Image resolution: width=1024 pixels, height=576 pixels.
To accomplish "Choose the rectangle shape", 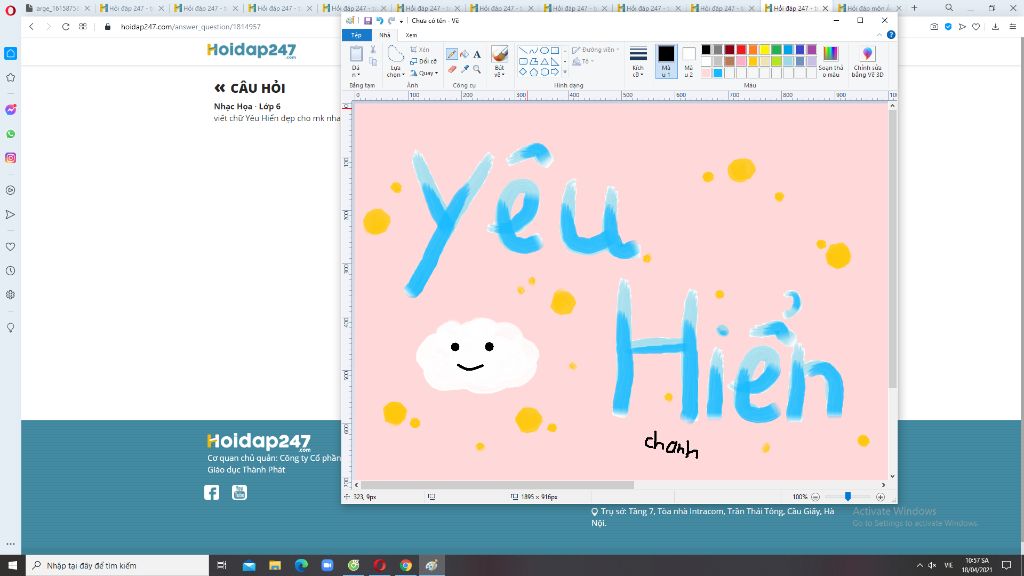I will [554, 50].
